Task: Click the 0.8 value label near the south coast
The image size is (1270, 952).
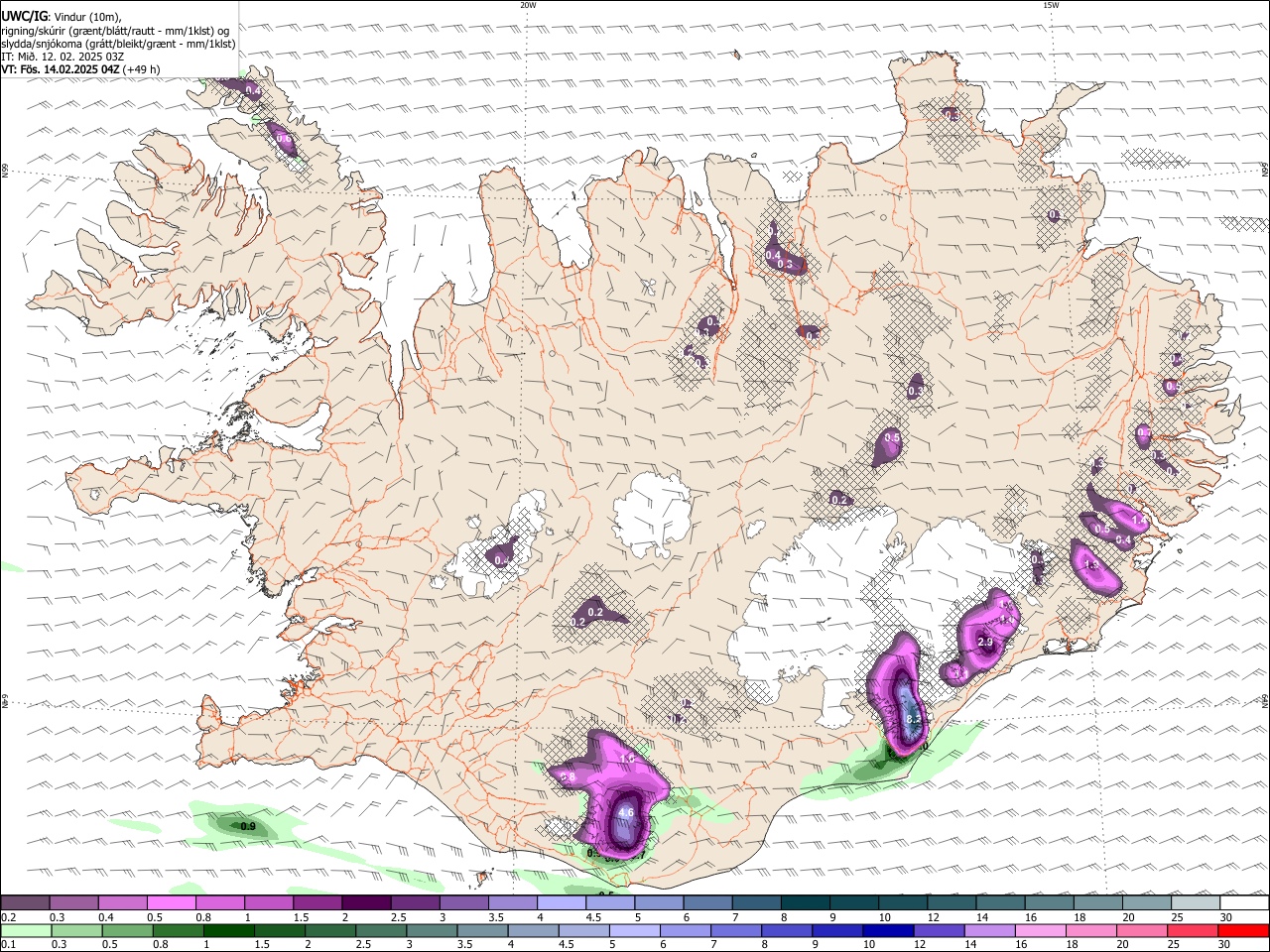Action: pyautogui.click(x=569, y=776)
